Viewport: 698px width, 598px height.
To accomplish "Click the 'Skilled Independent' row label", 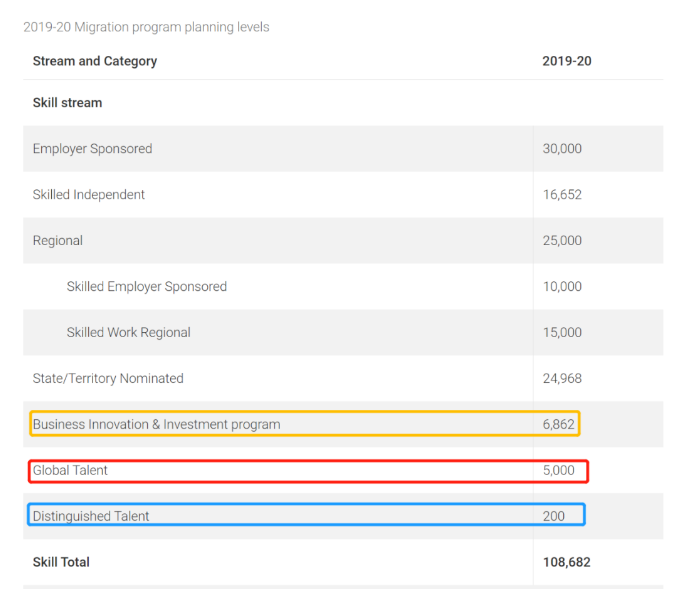I will click(88, 195).
